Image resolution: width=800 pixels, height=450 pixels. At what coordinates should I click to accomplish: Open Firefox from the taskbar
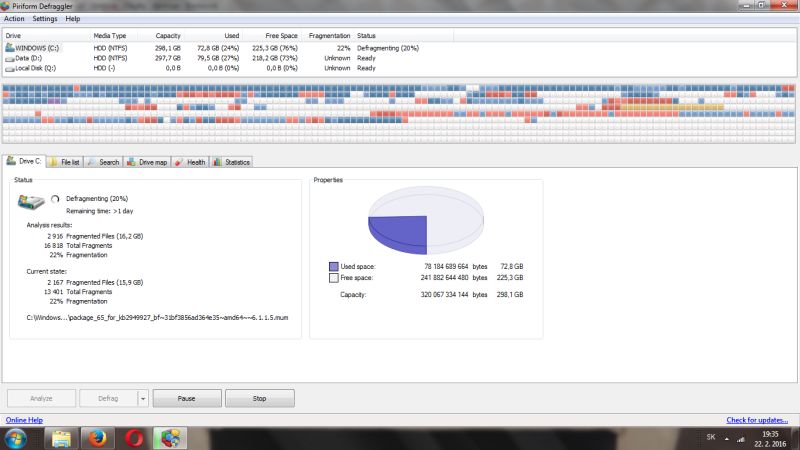(97, 439)
